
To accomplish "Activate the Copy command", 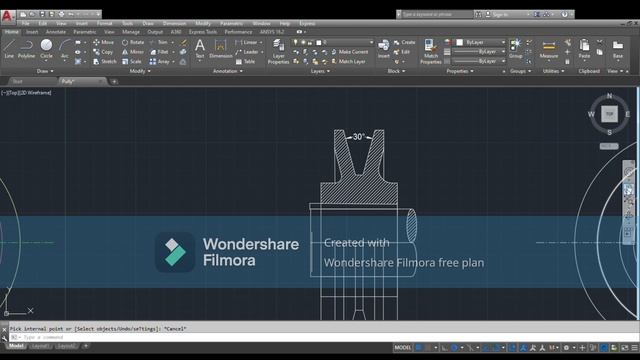I will coord(103,52).
